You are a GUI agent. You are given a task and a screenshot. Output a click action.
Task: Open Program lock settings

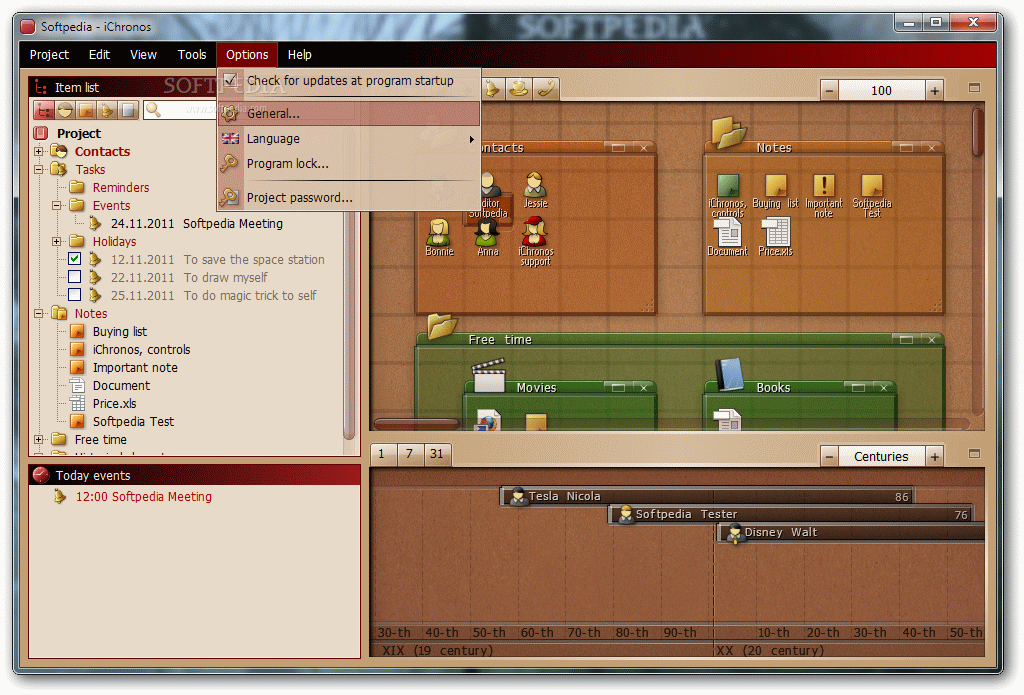click(349, 163)
